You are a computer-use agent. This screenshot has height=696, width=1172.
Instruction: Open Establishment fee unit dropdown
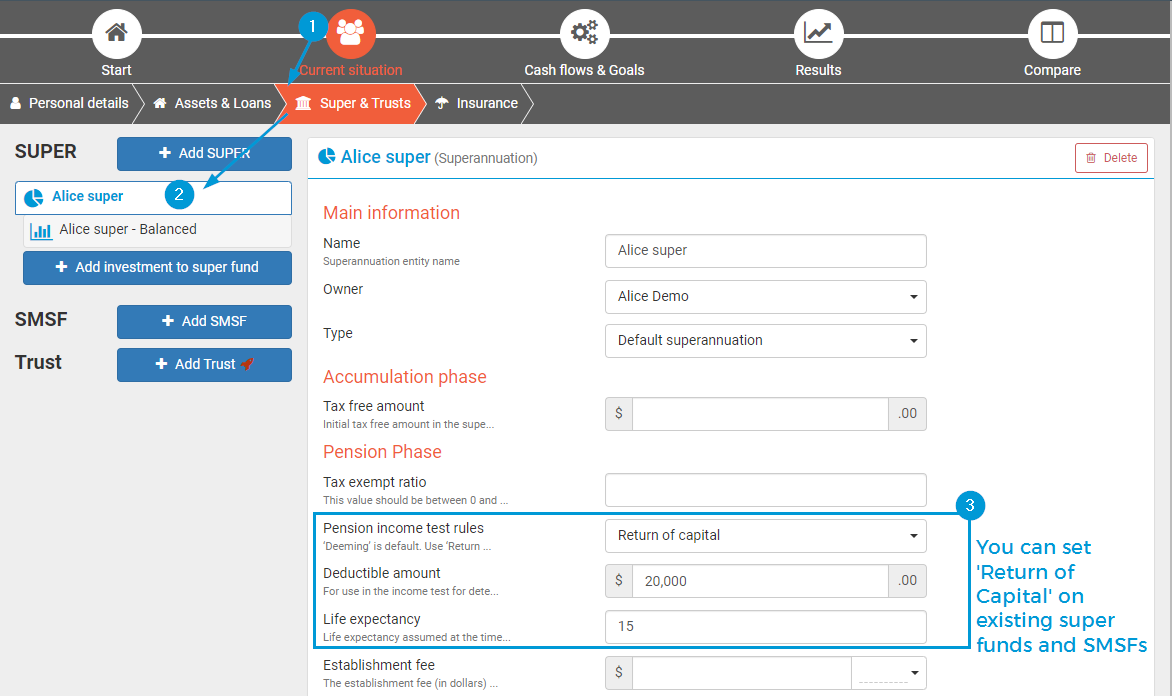click(x=888, y=673)
